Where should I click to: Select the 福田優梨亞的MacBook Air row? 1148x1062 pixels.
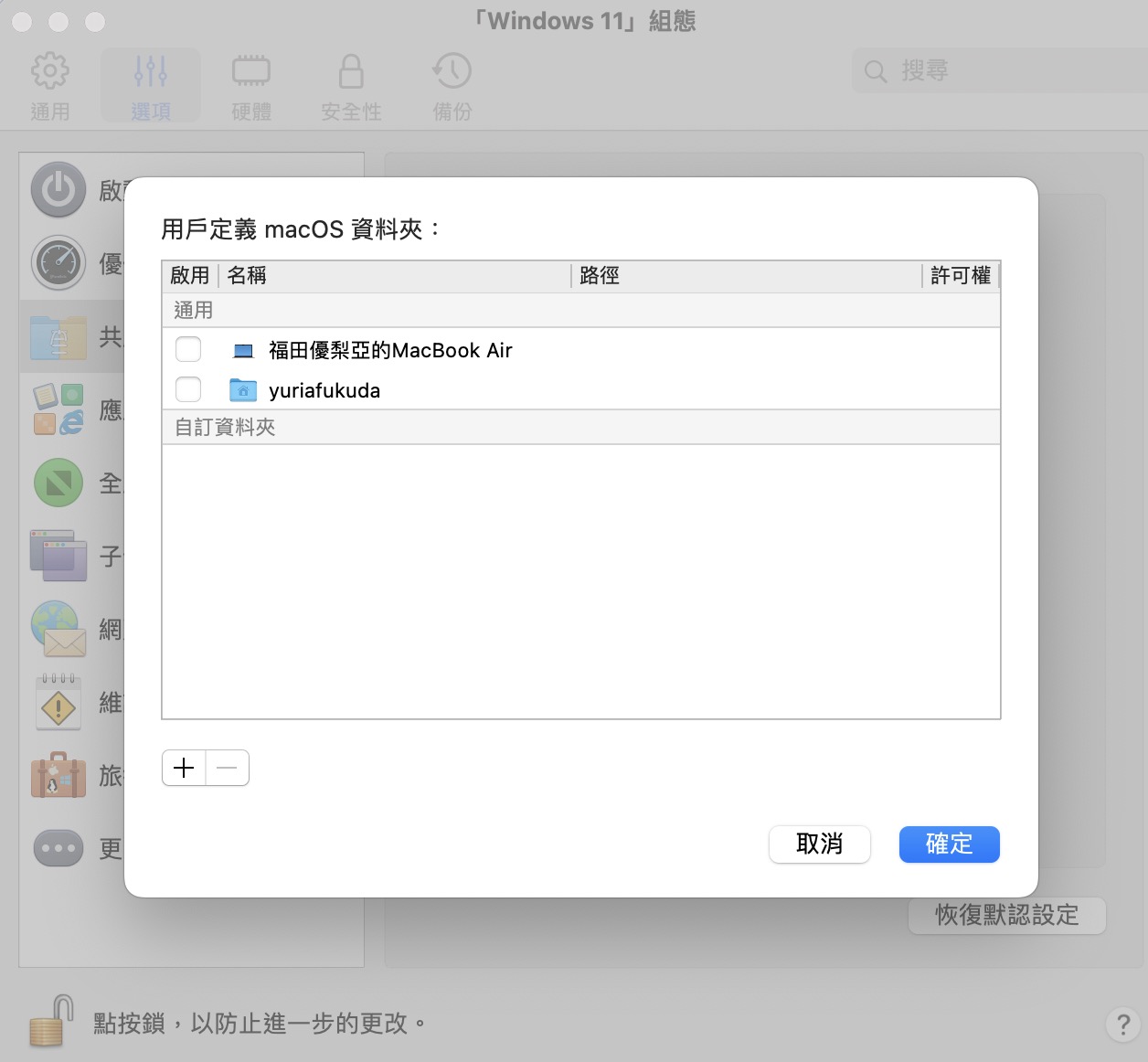pyautogui.click(x=581, y=349)
